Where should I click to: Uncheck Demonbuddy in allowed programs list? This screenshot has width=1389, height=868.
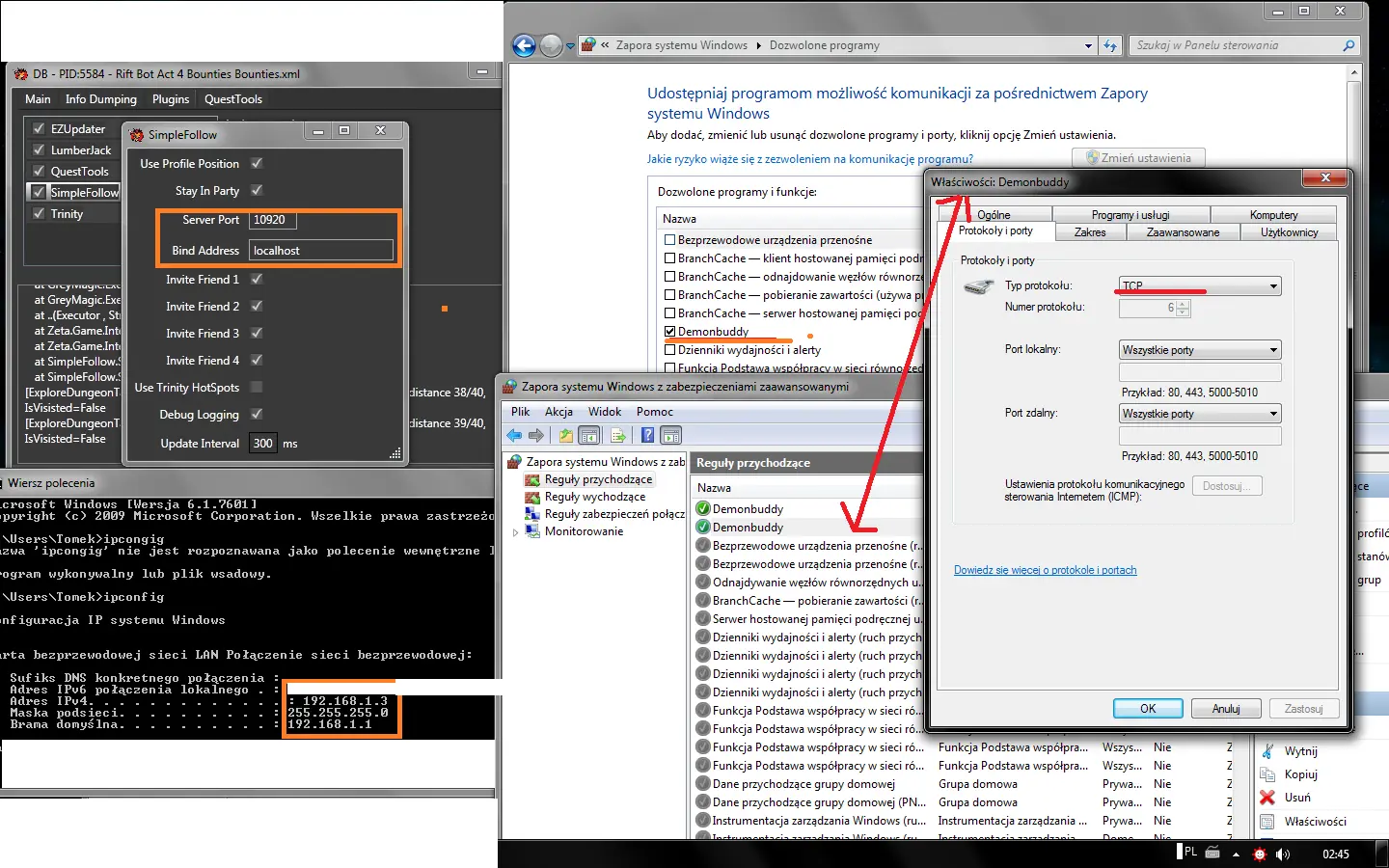pyautogui.click(x=669, y=332)
